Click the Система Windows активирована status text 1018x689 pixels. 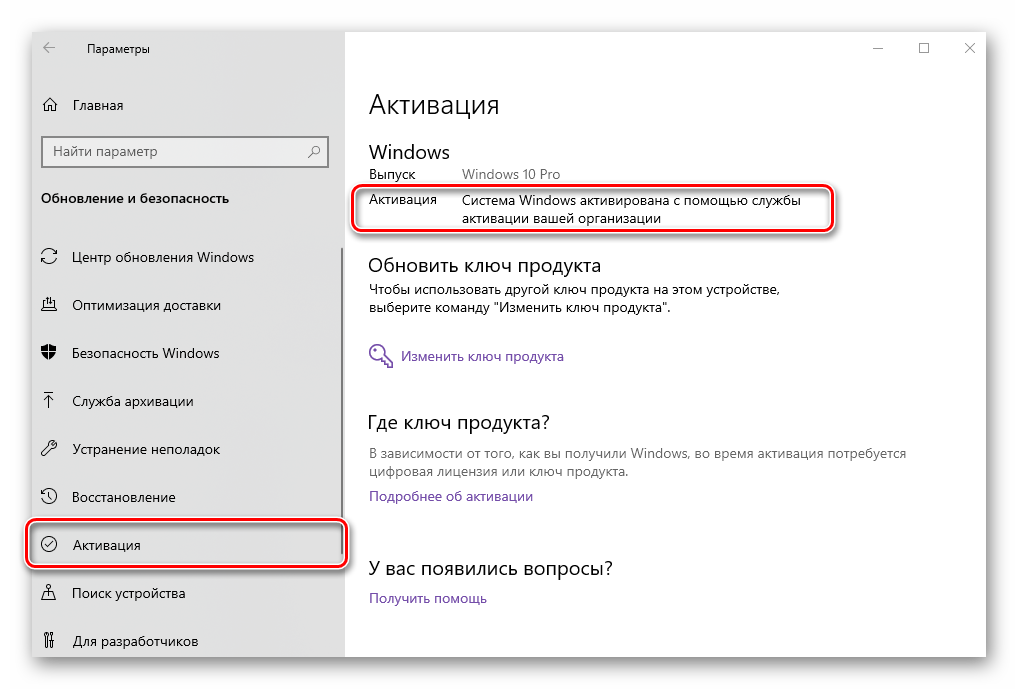(x=631, y=209)
